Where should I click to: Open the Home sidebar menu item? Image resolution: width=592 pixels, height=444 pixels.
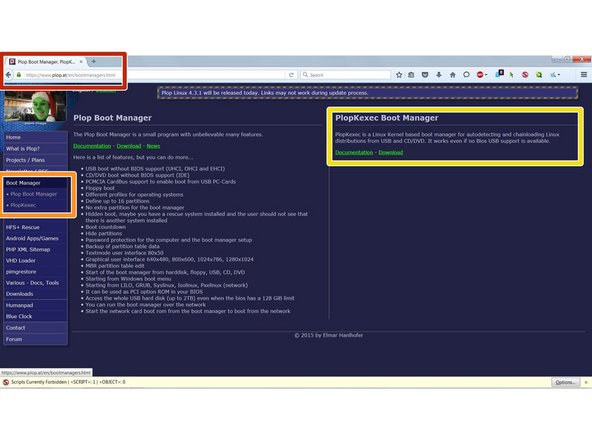click(35, 137)
